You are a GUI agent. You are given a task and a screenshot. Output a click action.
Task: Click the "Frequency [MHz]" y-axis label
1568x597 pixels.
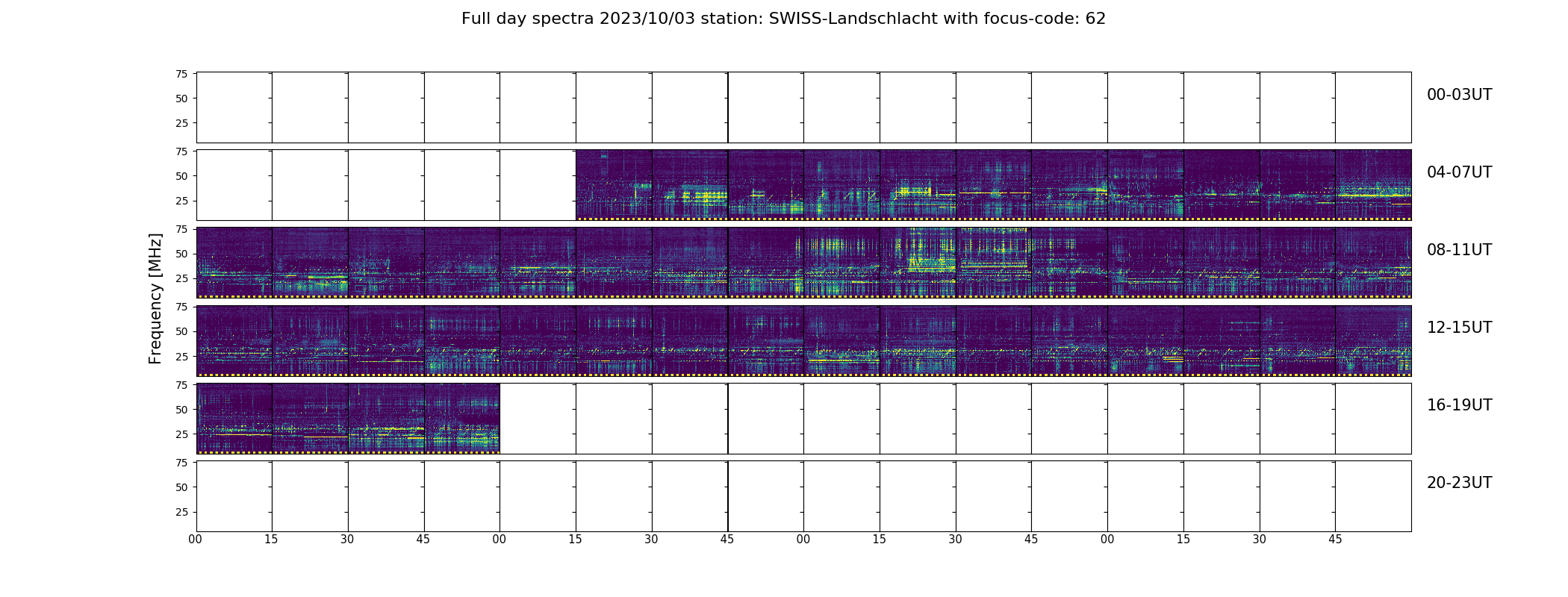pos(155,298)
